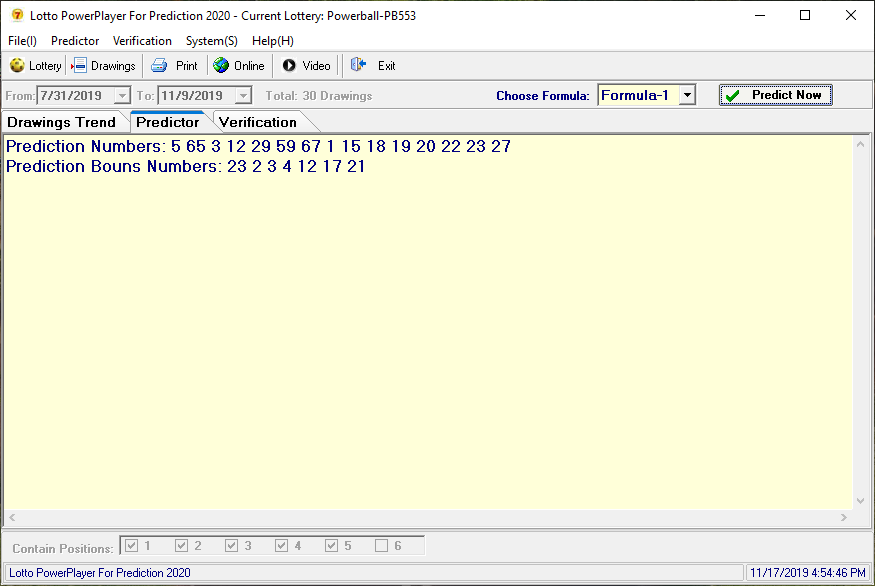
Task: Click the Predict Now button
Action: [776, 95]
